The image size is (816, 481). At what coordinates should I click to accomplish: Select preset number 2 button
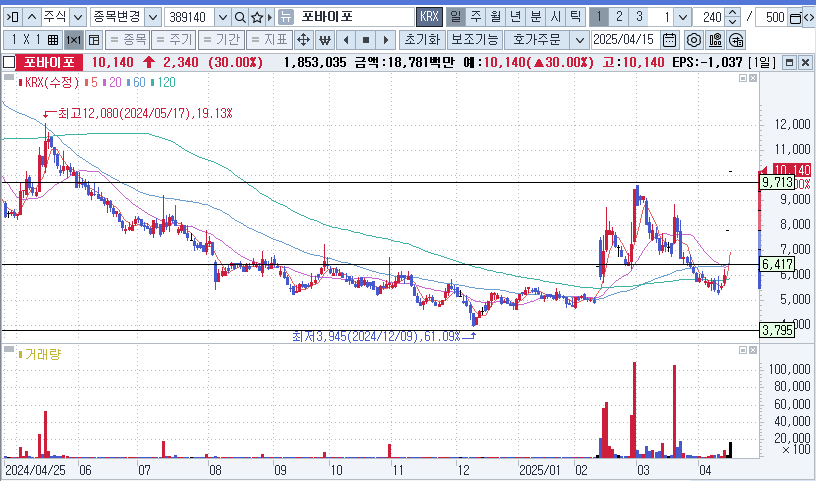pos(619,17)
